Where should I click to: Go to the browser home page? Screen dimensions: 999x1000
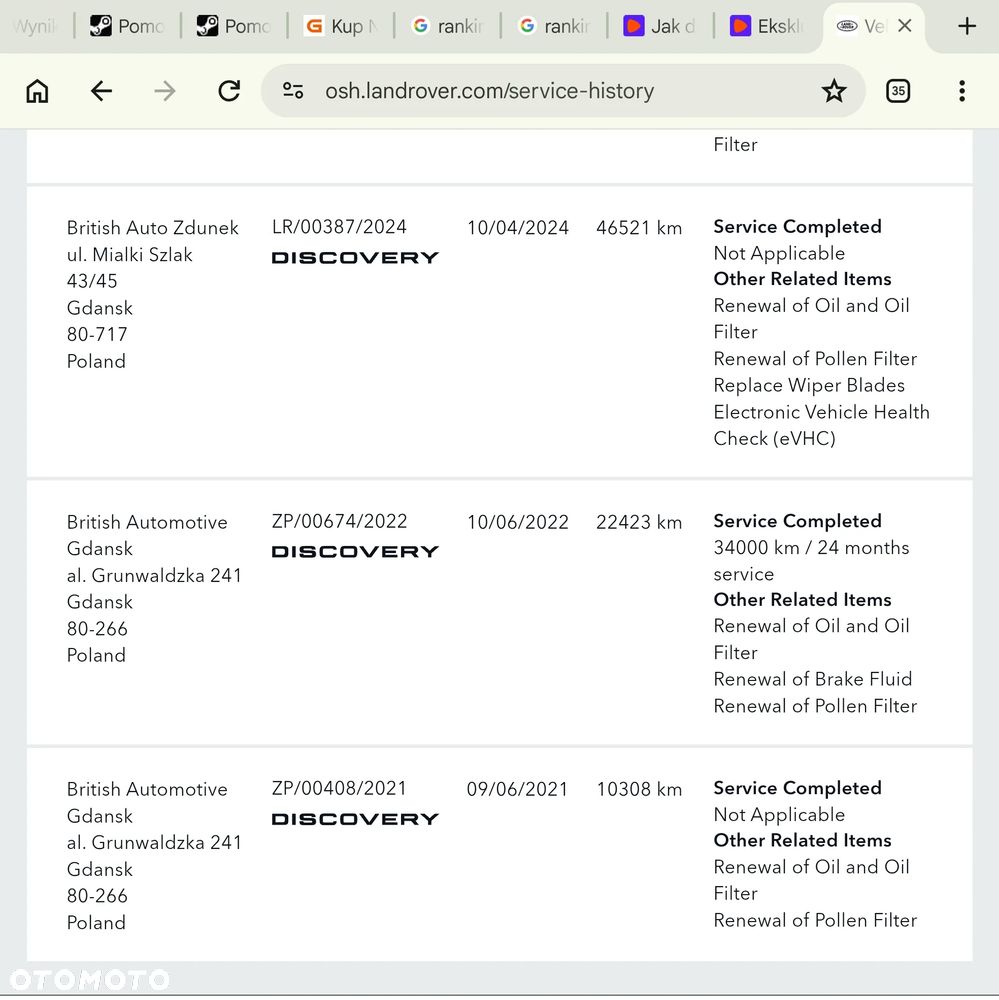coord(37,91)
